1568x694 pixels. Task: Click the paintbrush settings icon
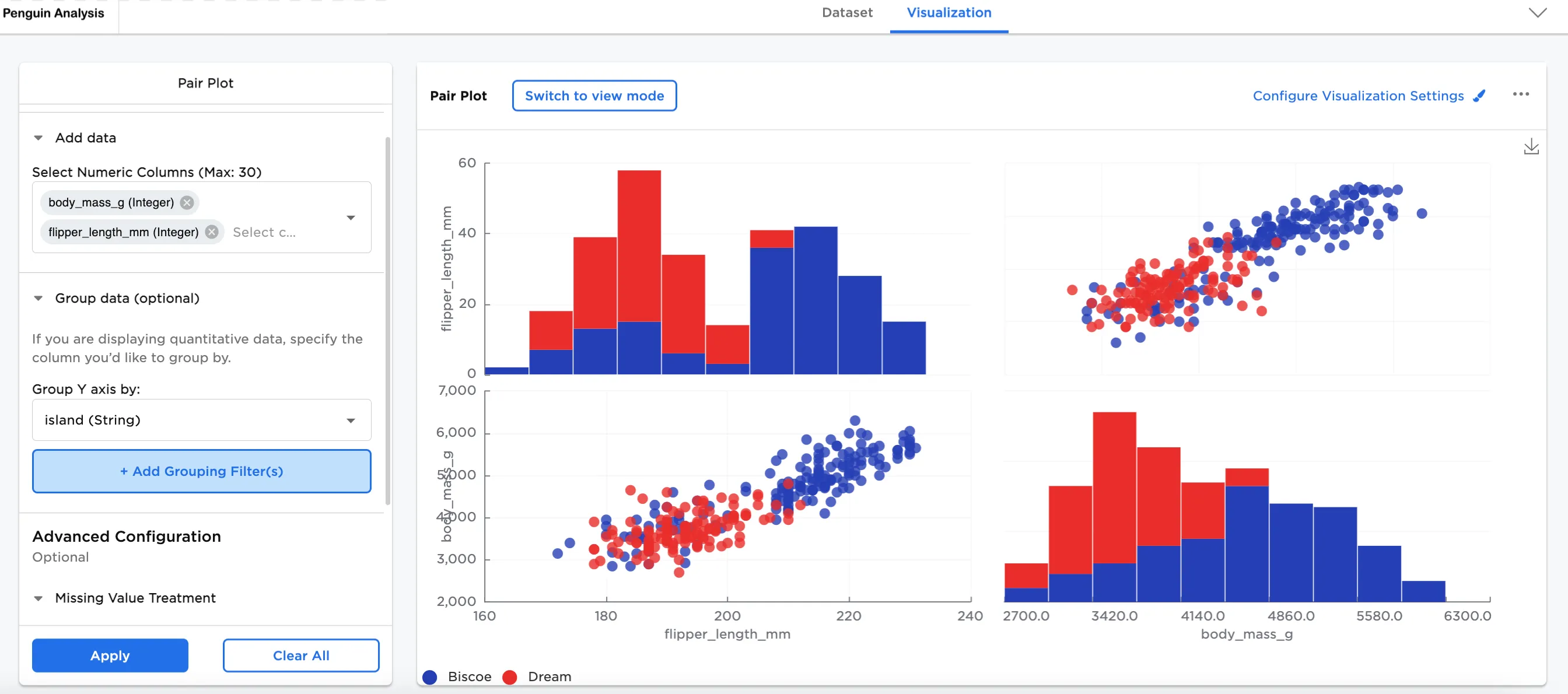[x=1479, y=96]
